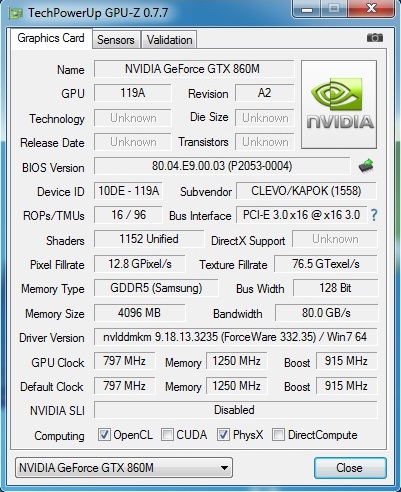Screen dimensions: 401x492
Task: Open the GPU selection dropdown
Action: tap(124, 468)
